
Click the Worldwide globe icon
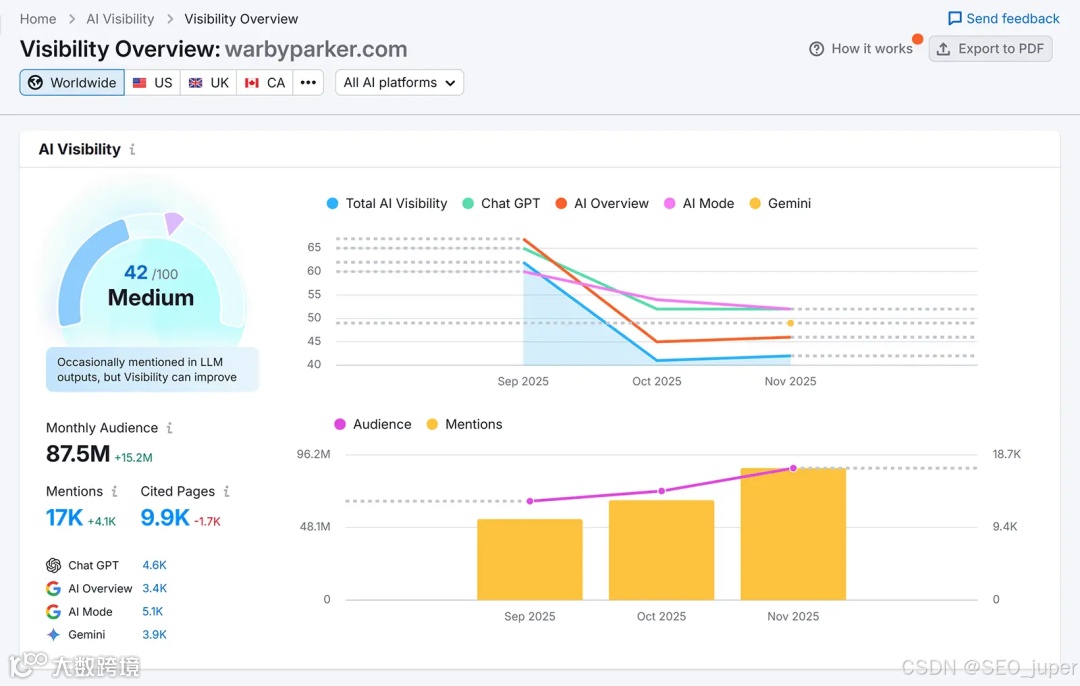35,83
